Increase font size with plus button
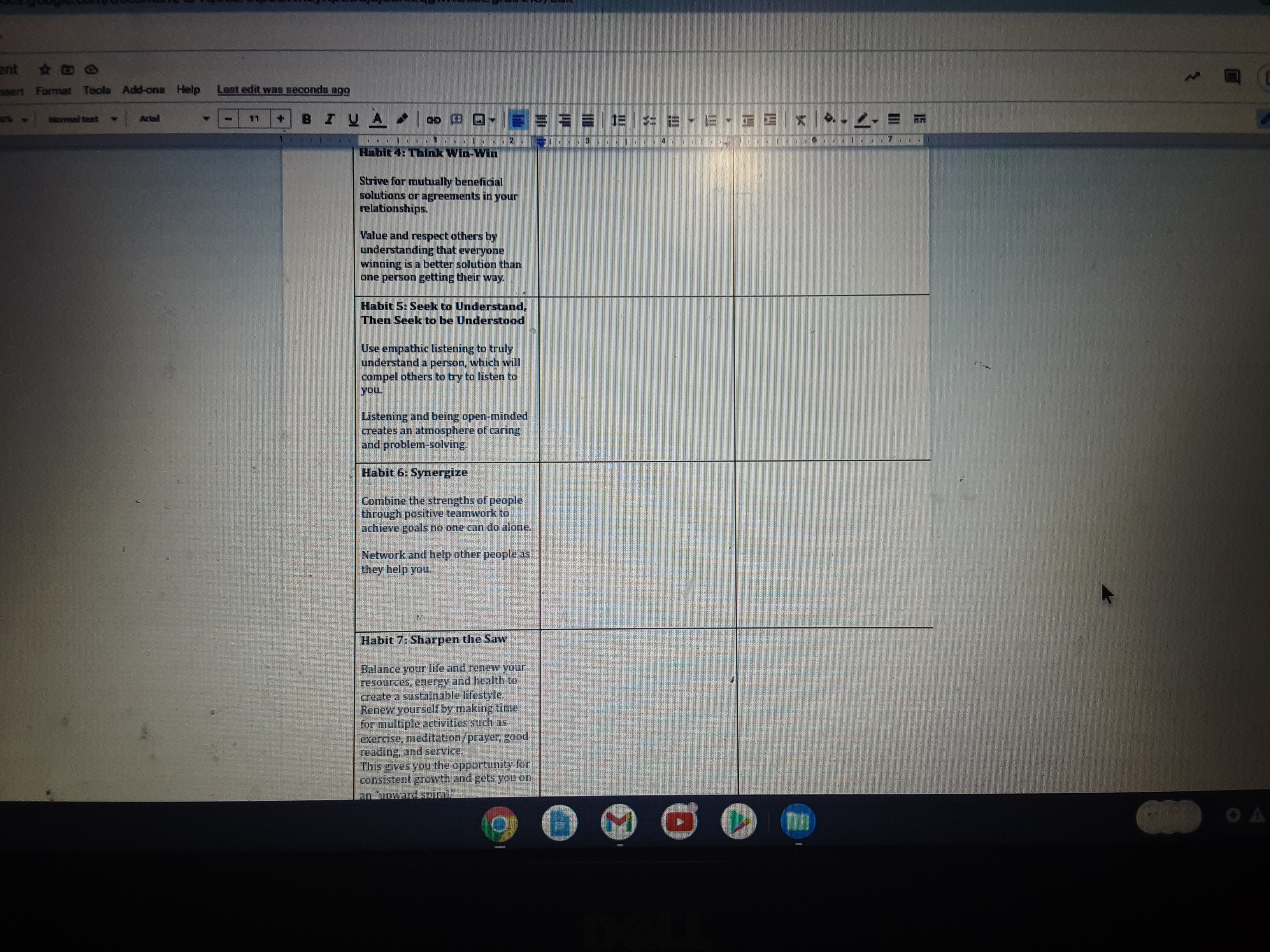The height and width of the screenshot is (952, 1270). [280, 119]
